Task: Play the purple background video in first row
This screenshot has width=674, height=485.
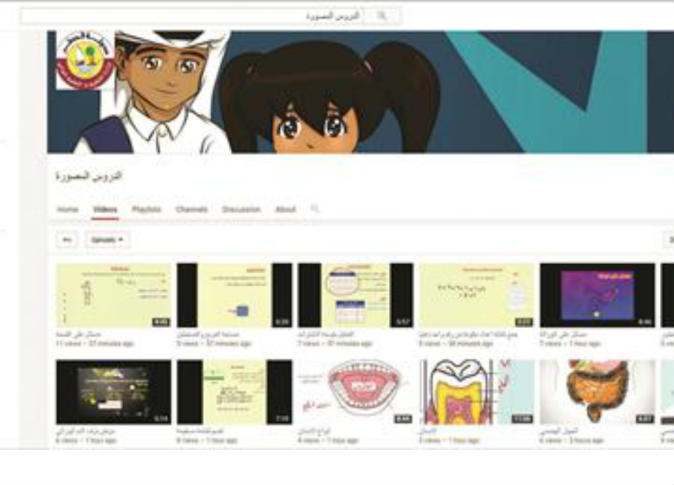Action: pos(597,295)
